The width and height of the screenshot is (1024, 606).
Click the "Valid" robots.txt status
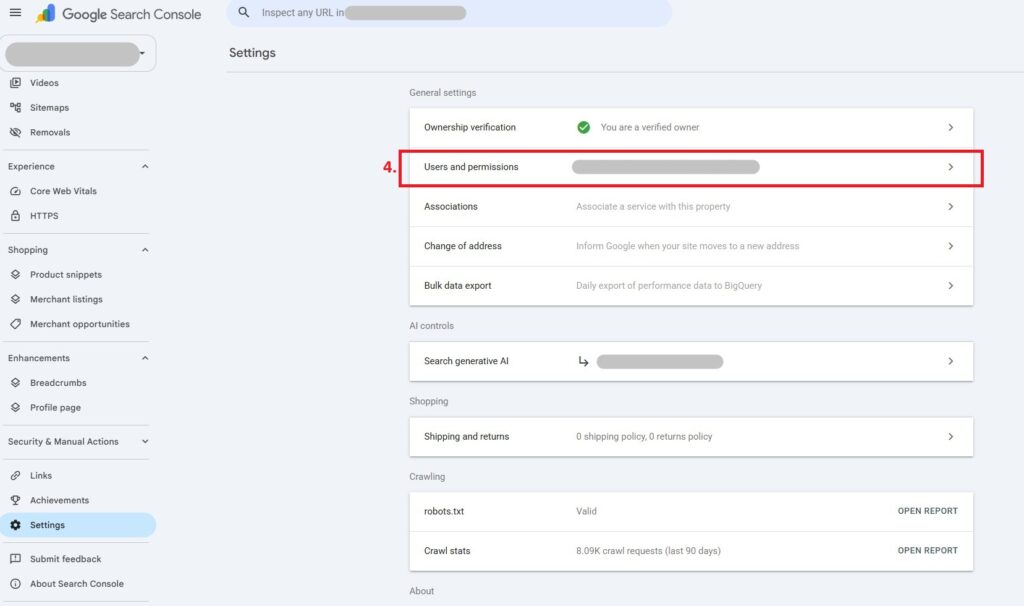[x=586, y=511]
